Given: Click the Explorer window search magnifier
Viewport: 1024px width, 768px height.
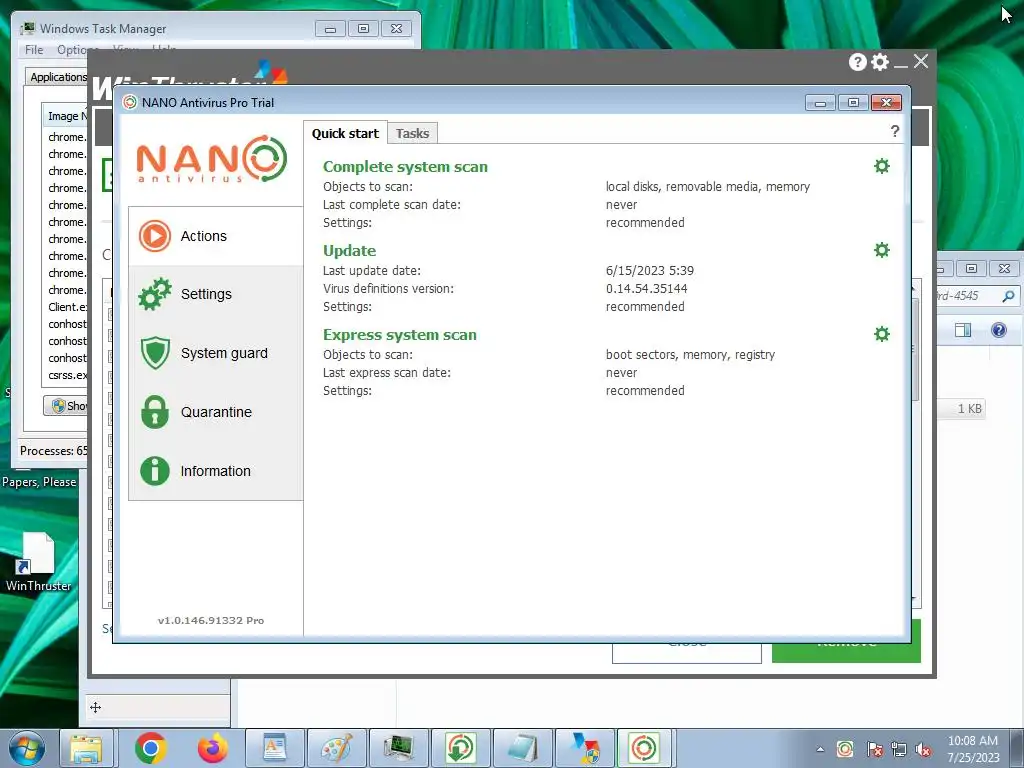Looking at the screenshot, I should (1009, 296).
